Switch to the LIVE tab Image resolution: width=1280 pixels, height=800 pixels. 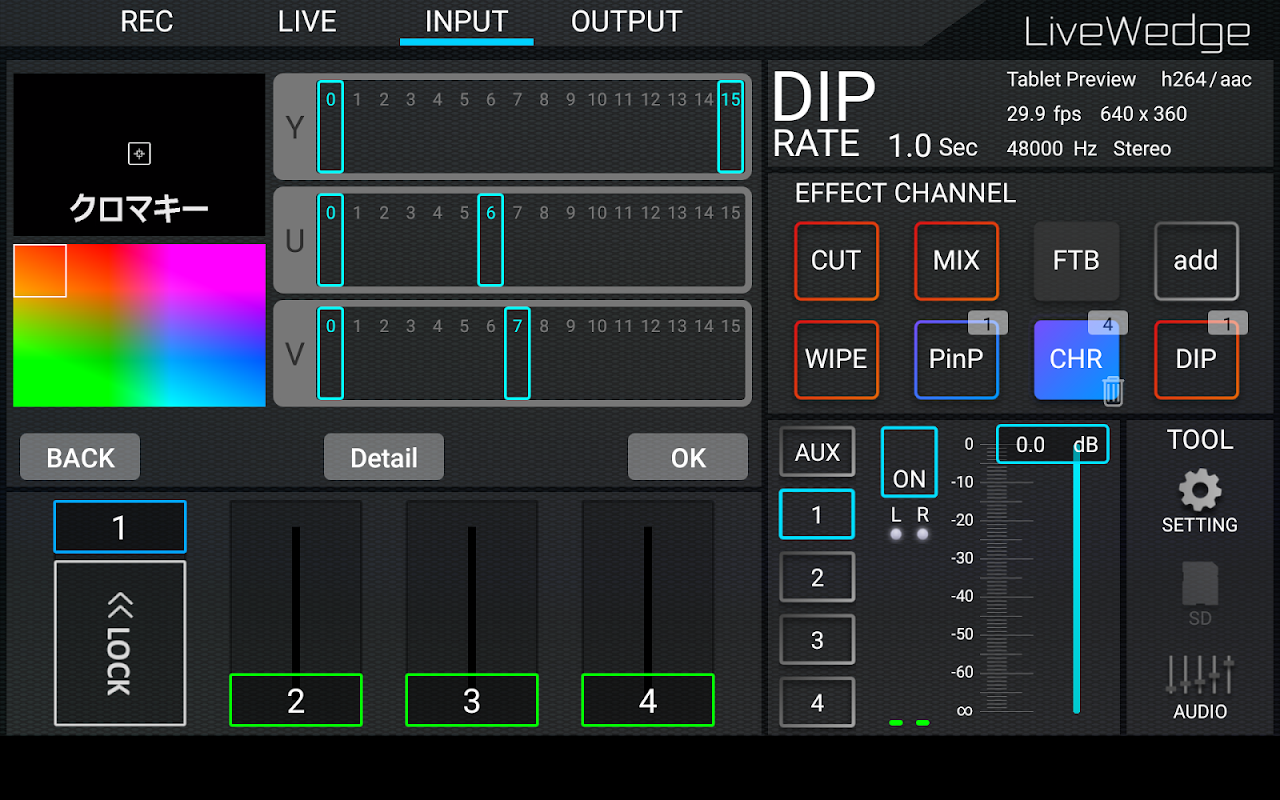tap(307, 22)
